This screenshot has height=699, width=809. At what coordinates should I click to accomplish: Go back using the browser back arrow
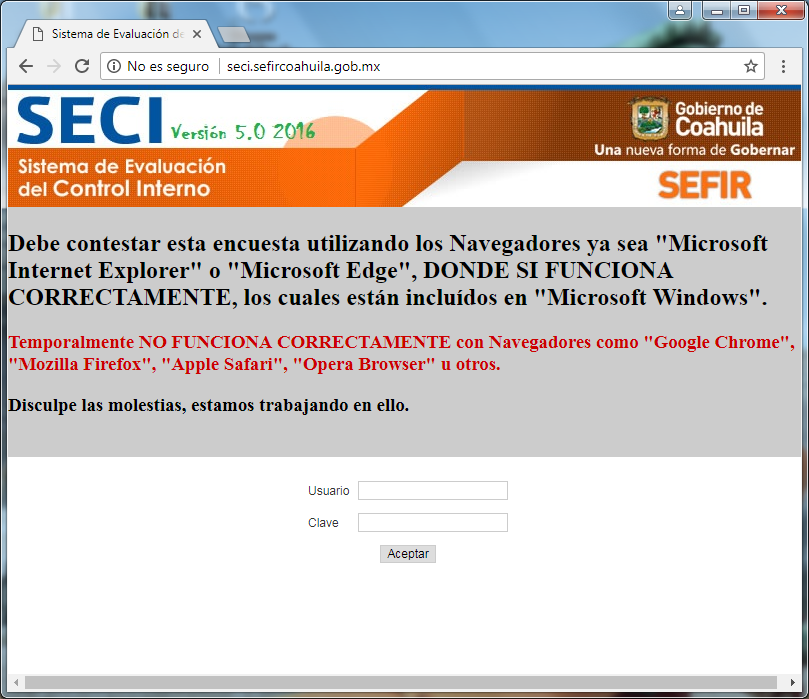tap(26, 66)
